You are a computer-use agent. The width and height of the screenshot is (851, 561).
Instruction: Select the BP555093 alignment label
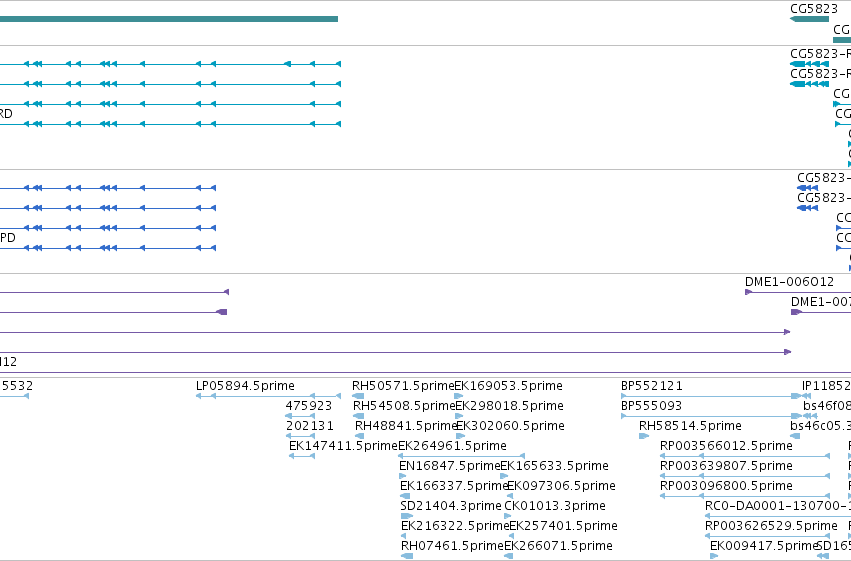tap(651, 406)
